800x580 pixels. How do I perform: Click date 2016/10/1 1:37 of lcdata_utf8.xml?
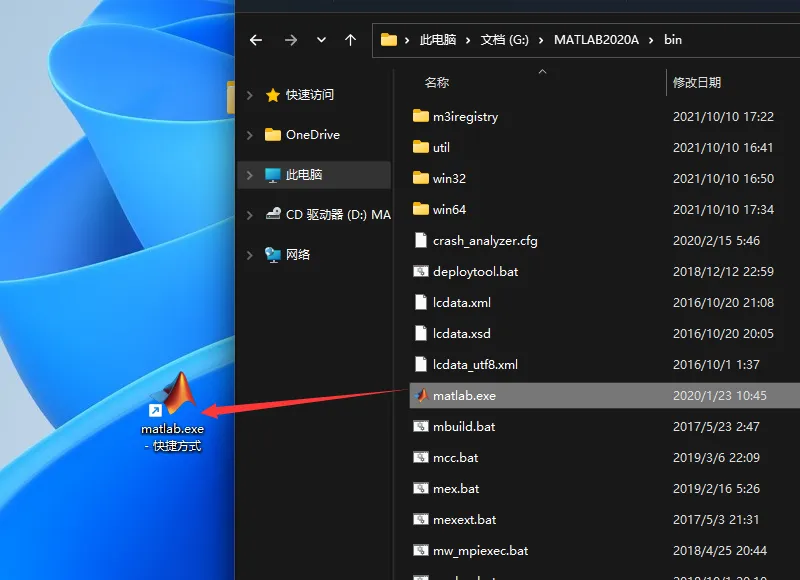click(716, 365)
